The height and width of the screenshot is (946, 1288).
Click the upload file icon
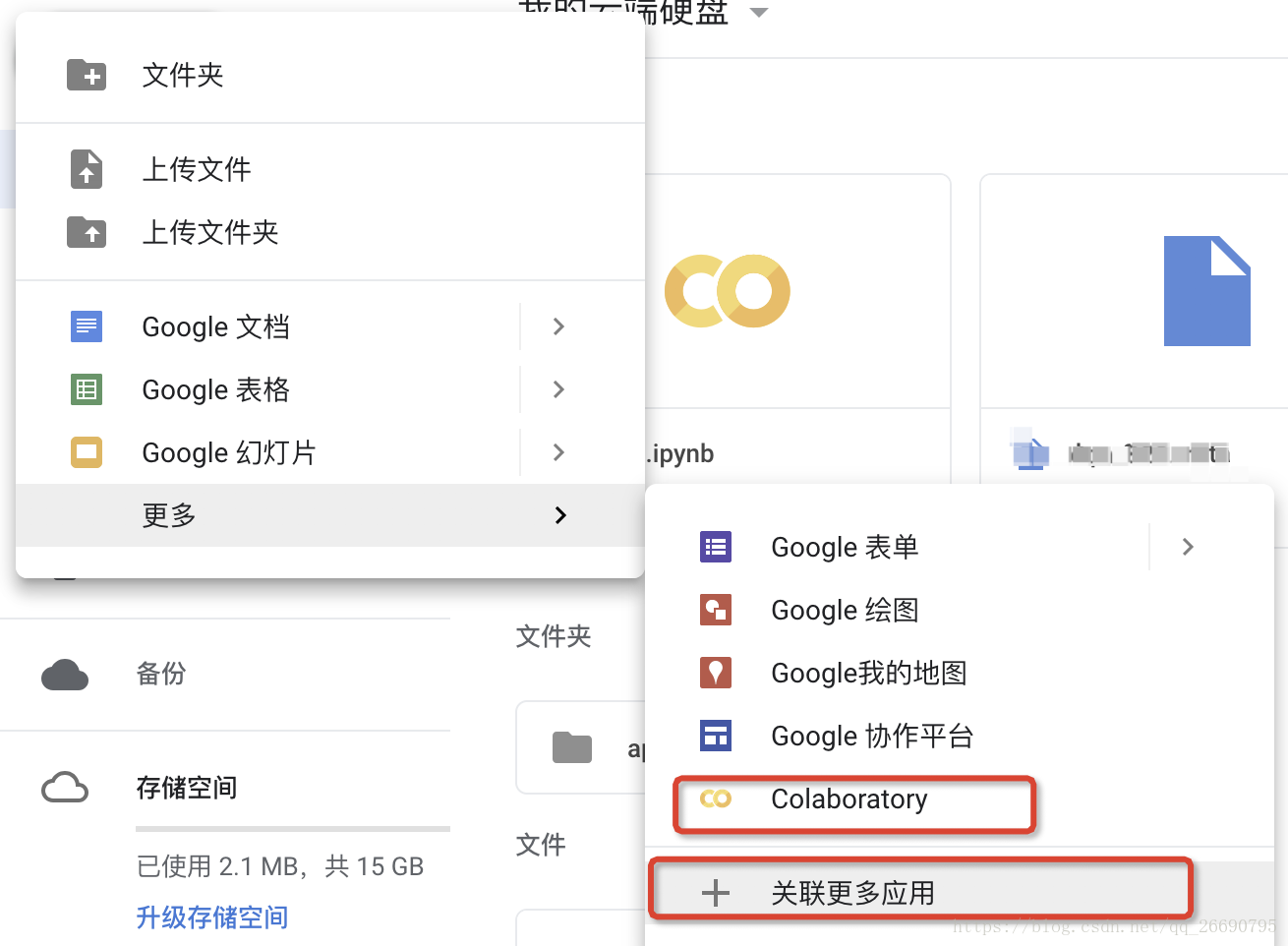pyautogui.click(x=87, y=169)
